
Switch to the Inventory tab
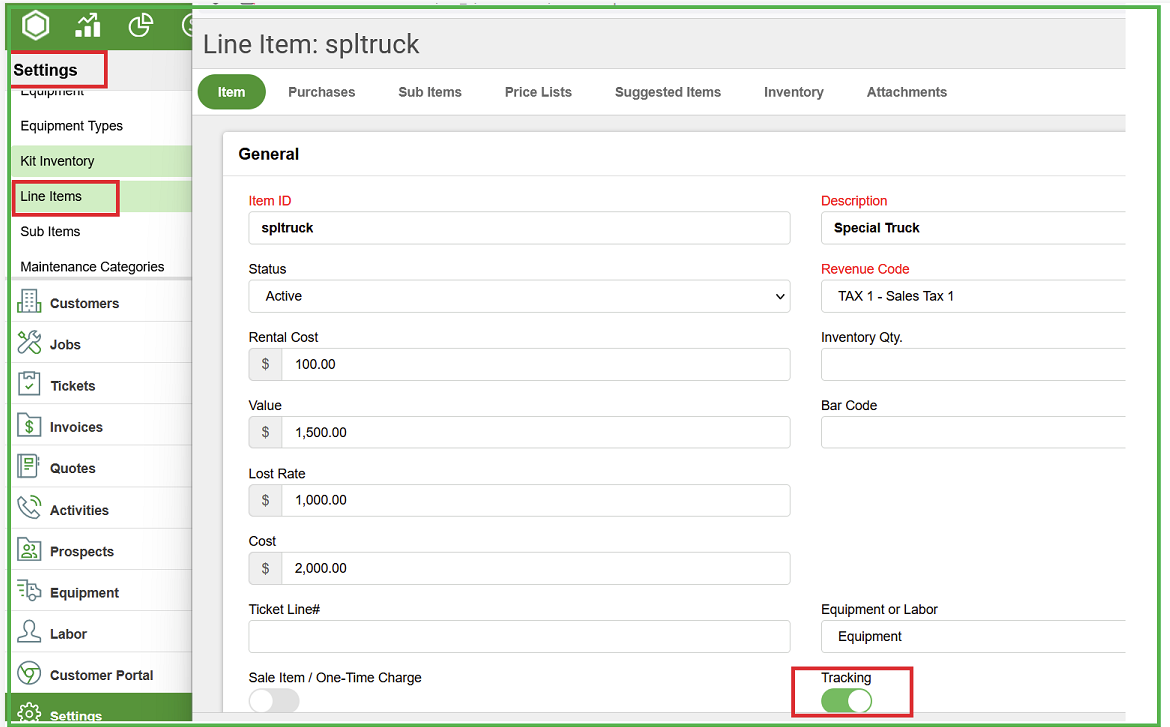pos(794,92)
